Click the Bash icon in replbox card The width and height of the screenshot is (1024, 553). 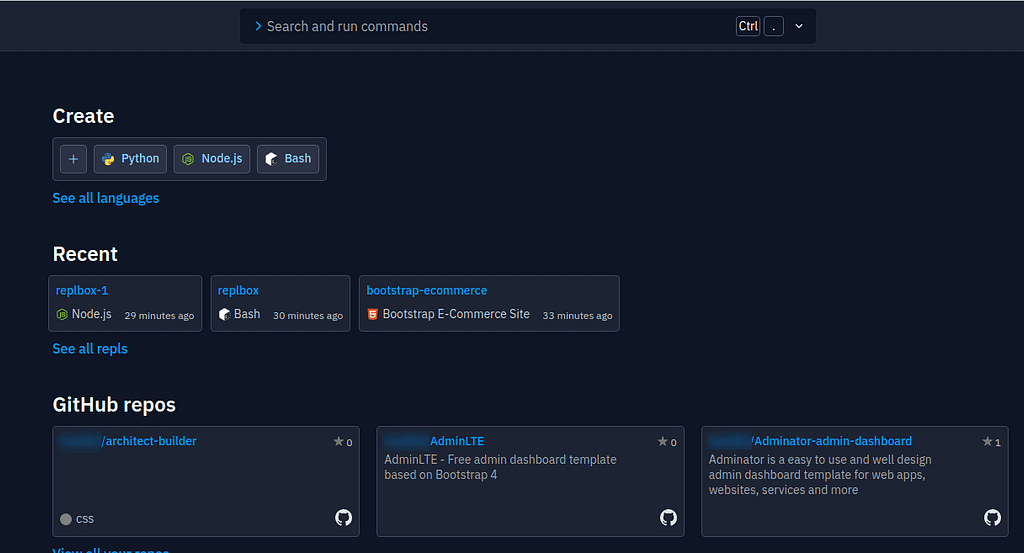point(224,315)
